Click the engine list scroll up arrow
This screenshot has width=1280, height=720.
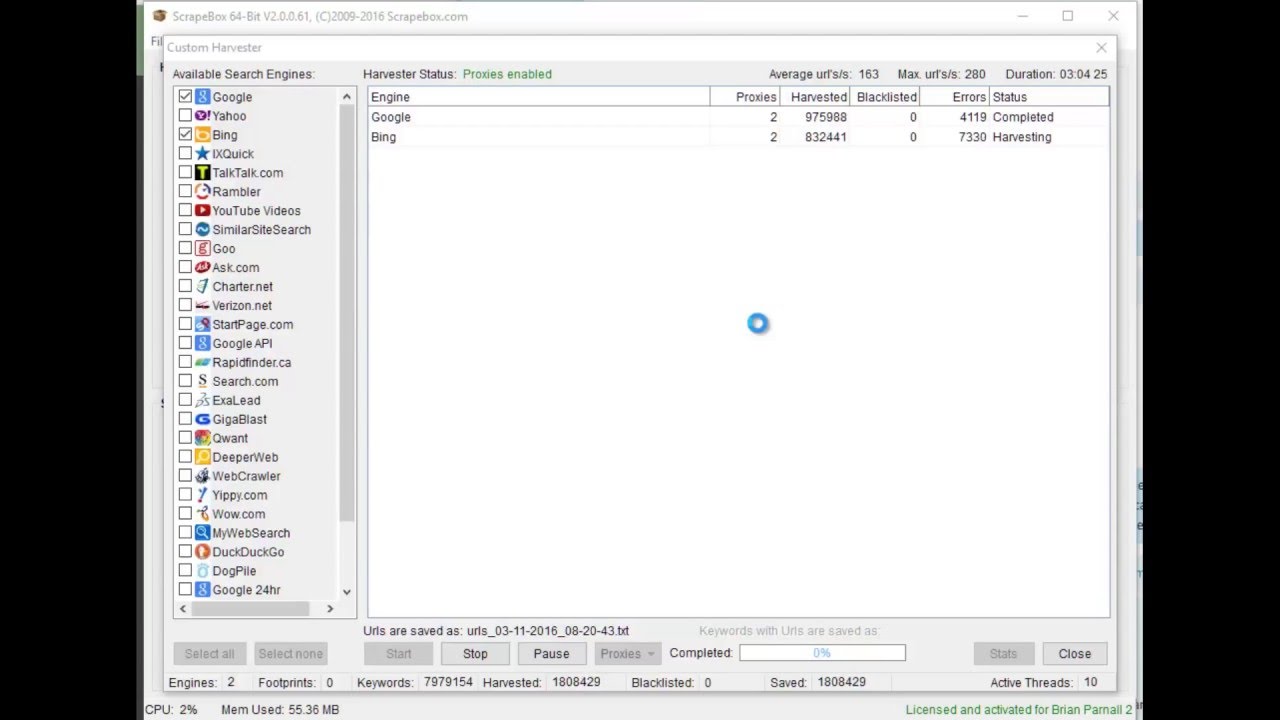[347, 97]
